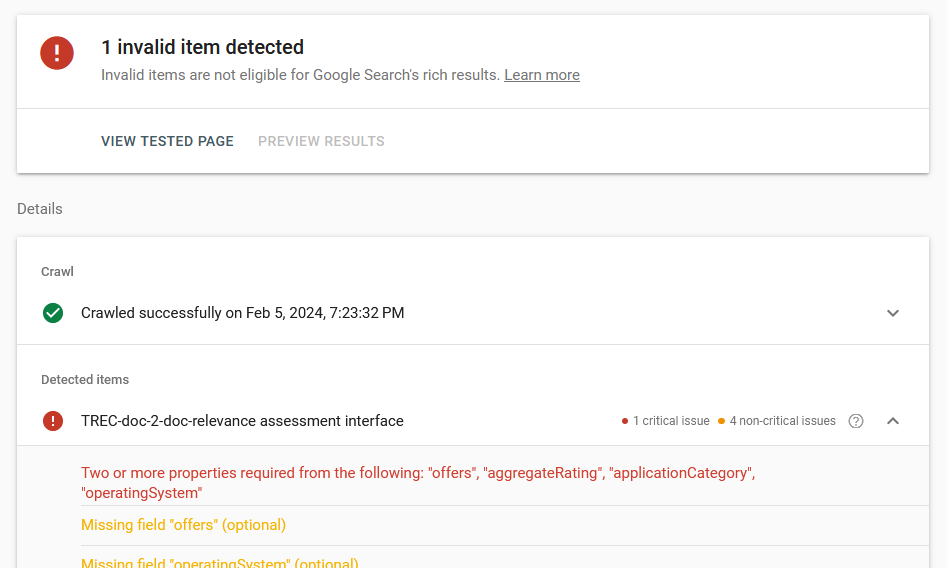Click the Crawled successfully on Feb 5 row
This screenshot has width=947, height=568.
(x=242, y=313)
